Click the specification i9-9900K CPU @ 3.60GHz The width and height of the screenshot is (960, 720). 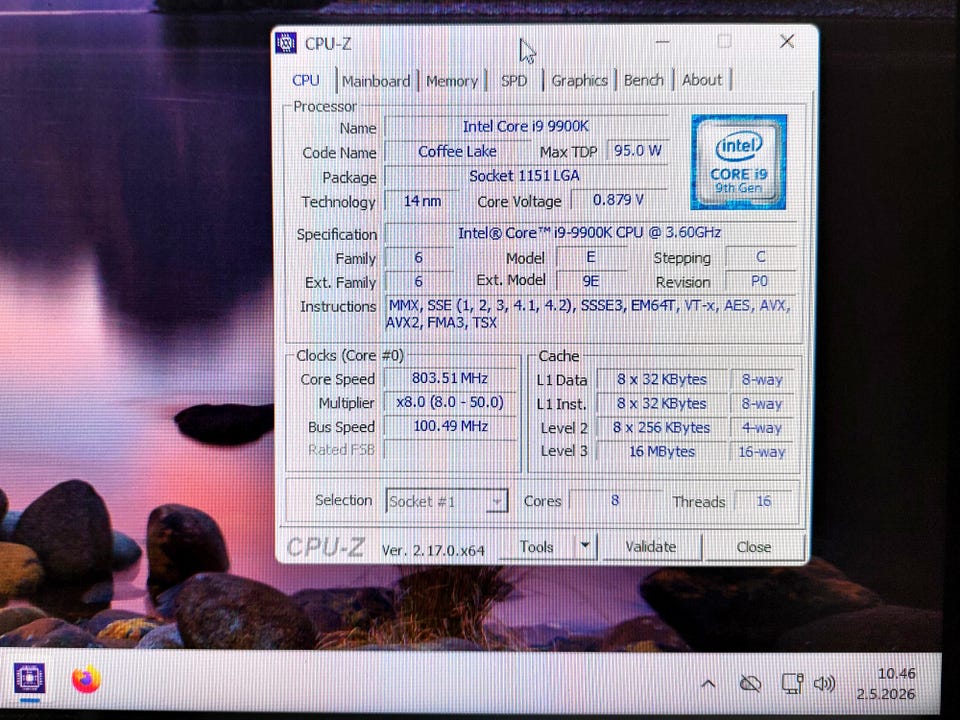pos(590,233)
